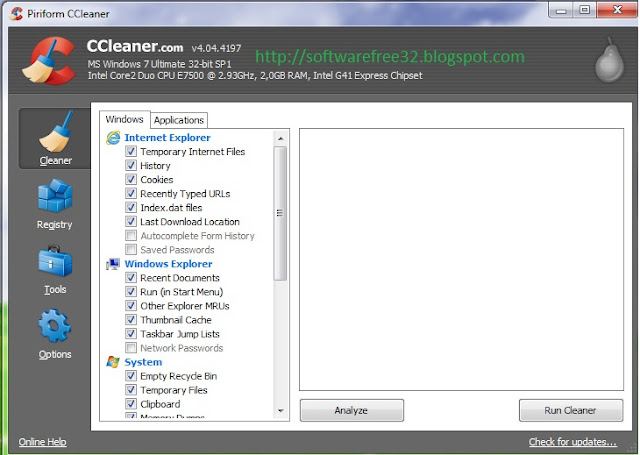The image size is (640, 455).
Task: Toggle Other Explorer MRUs checkbox
Action: pos(131,306)
